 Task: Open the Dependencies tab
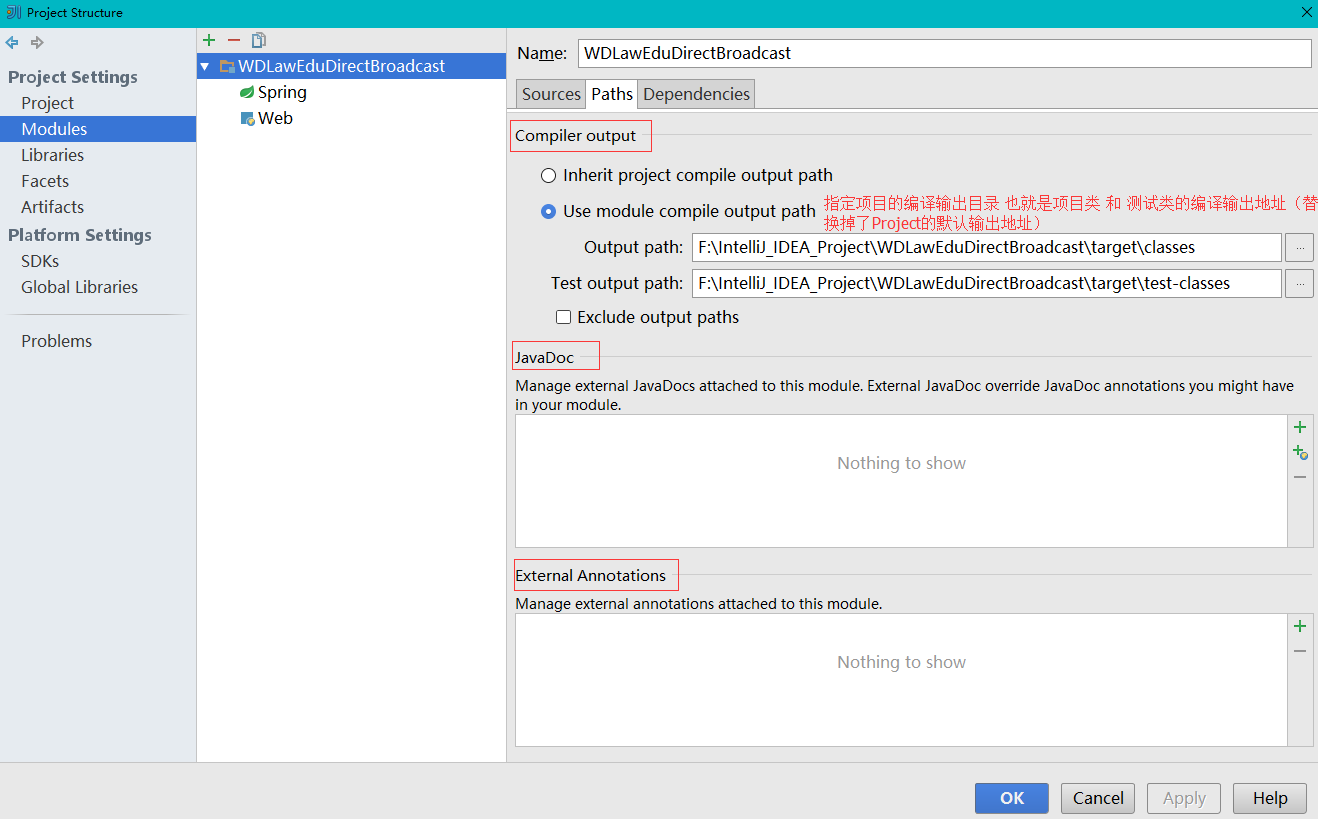point(696,93)
